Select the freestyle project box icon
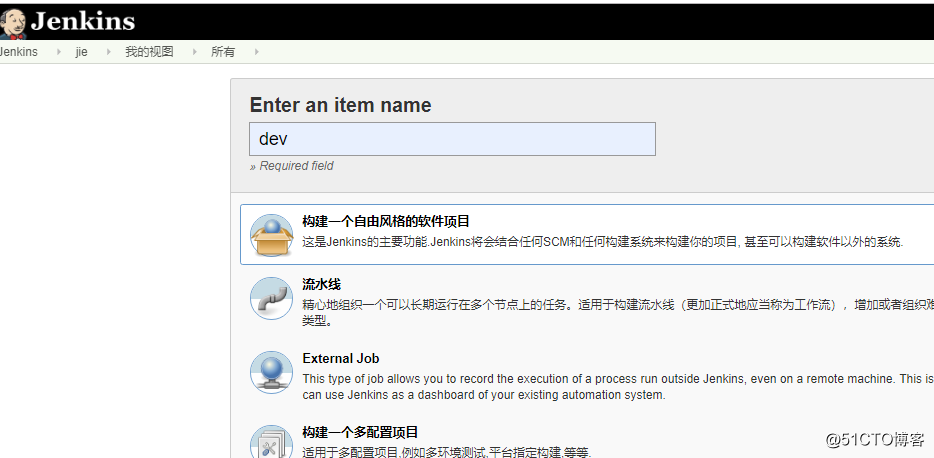 pyautogui.click(x=271, y=235)
